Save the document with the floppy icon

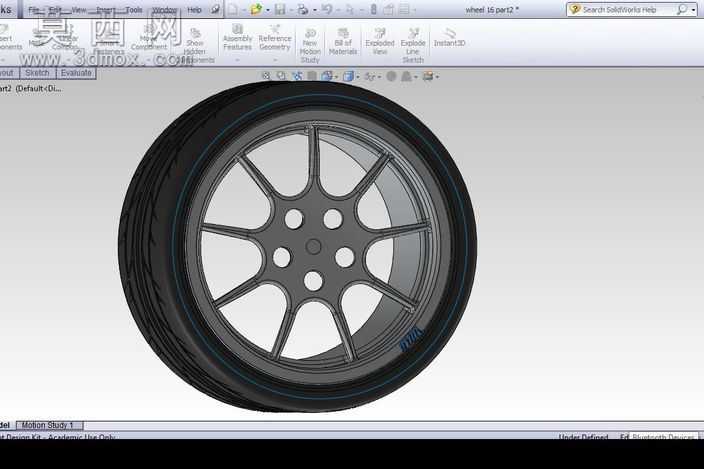tap(280, 9)
